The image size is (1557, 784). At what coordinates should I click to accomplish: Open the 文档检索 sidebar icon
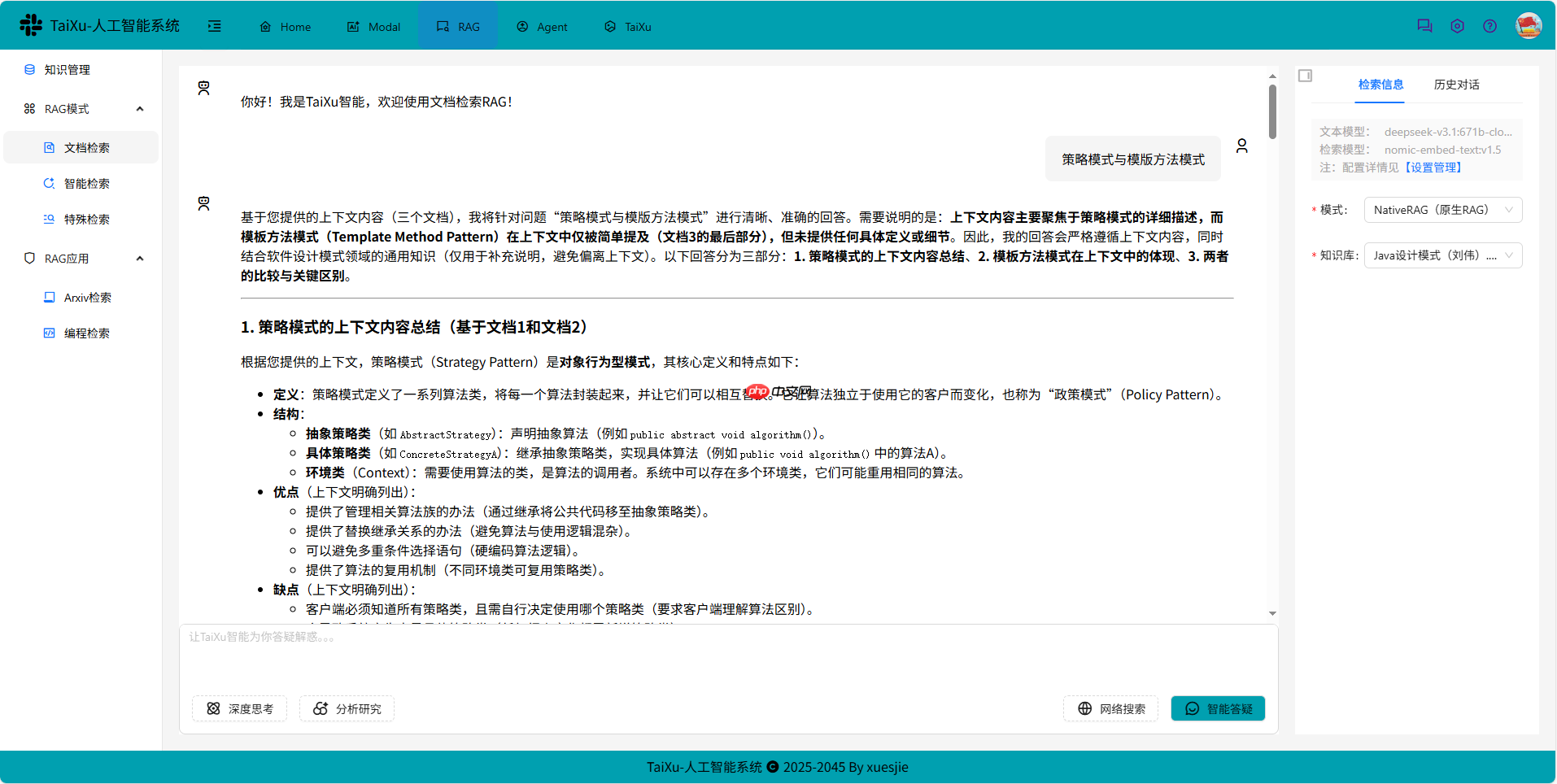pyautogui.click(x=49, y=147)
